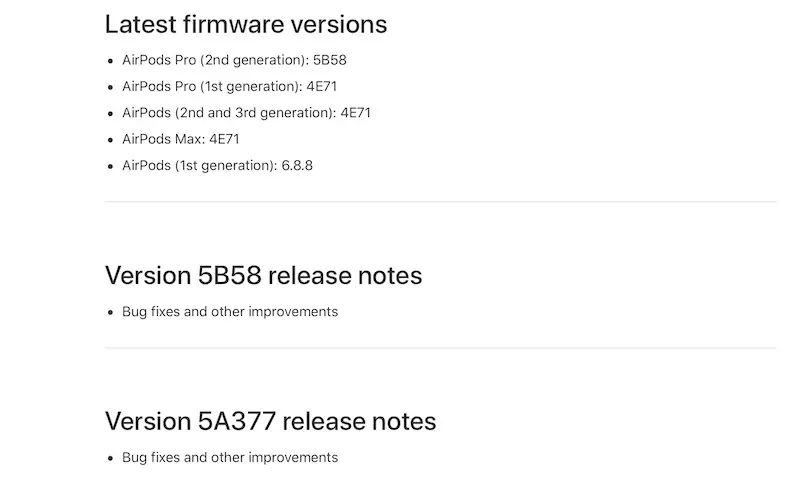Click bullet before AirPods (2nd and 3rd generation)
Viewport: 793px width, 485px height.
point(110,114)
